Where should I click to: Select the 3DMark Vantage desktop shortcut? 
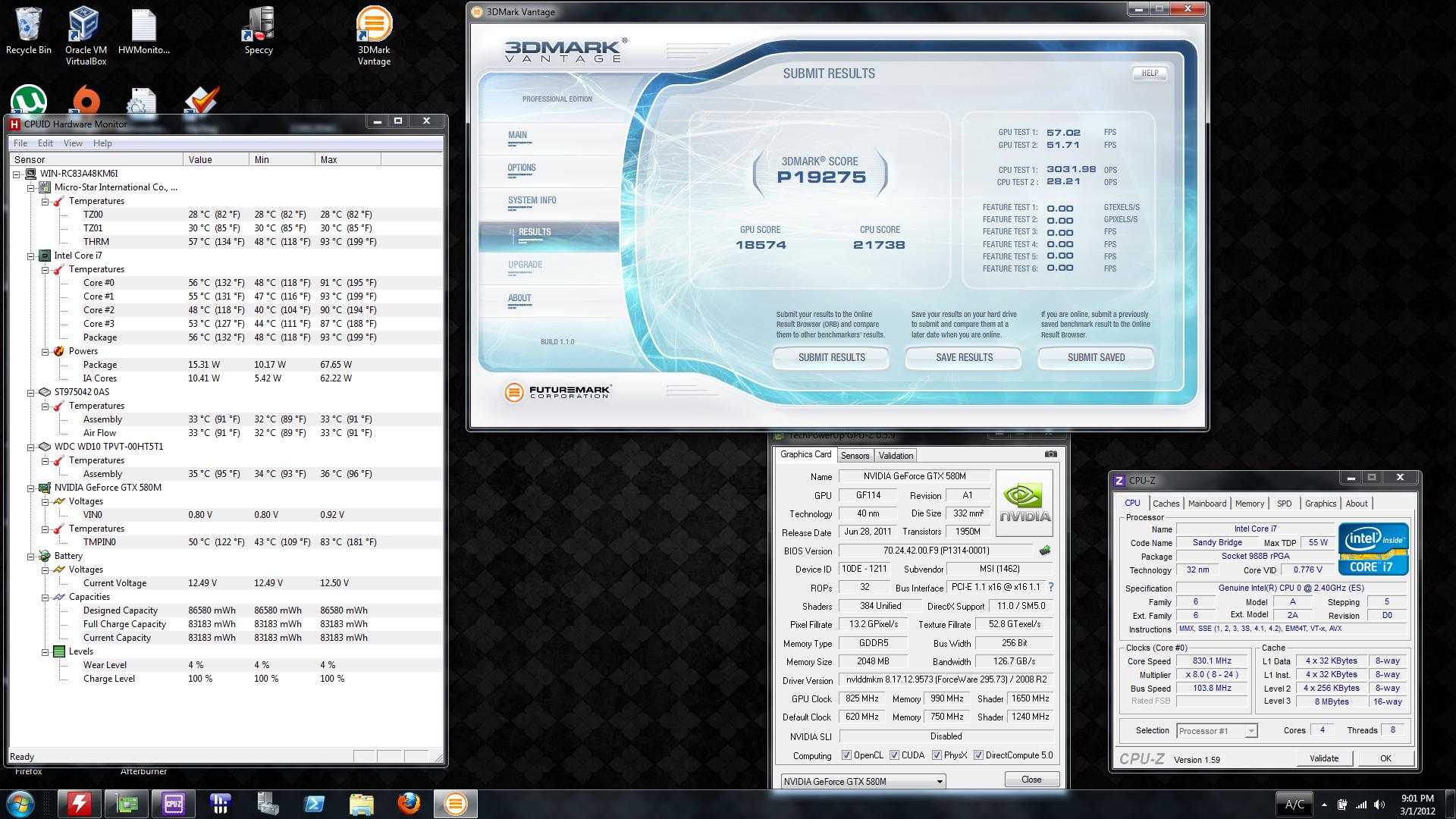[x=374, y=36]
